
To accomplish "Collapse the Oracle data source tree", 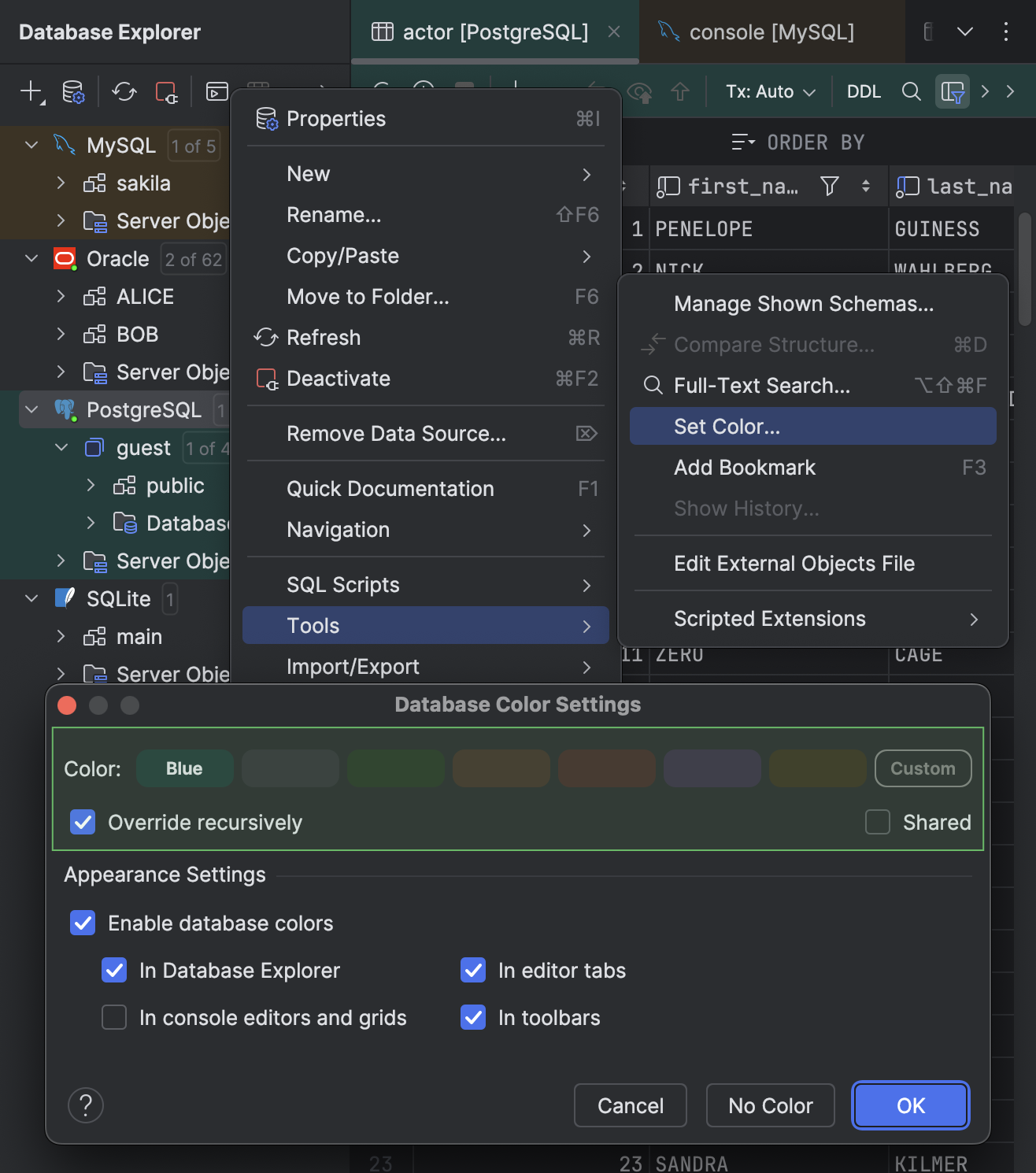I will (x=31, y=259).
